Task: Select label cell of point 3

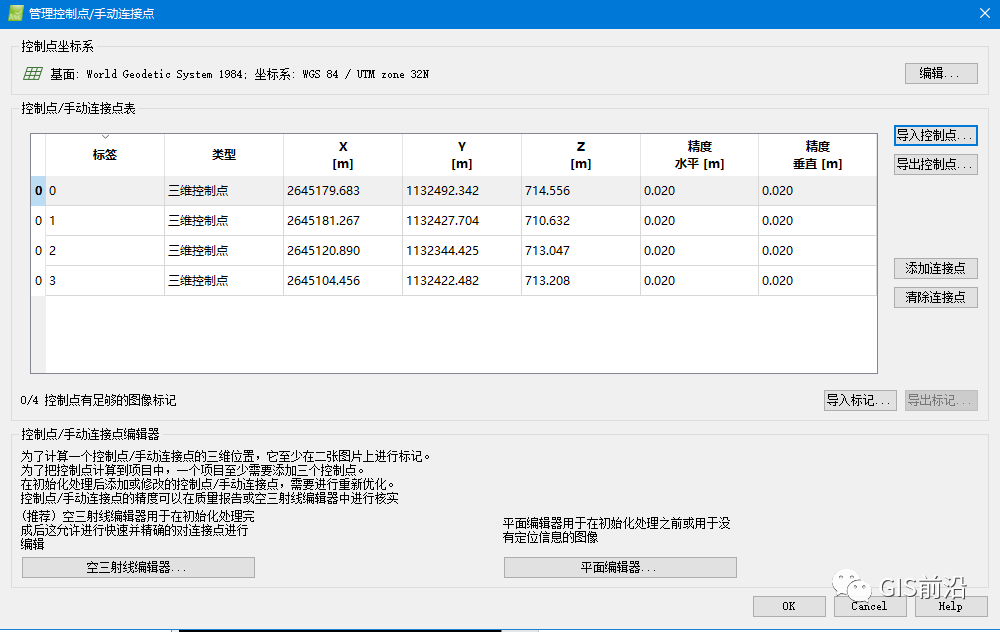Action: [x=105, y=281]
